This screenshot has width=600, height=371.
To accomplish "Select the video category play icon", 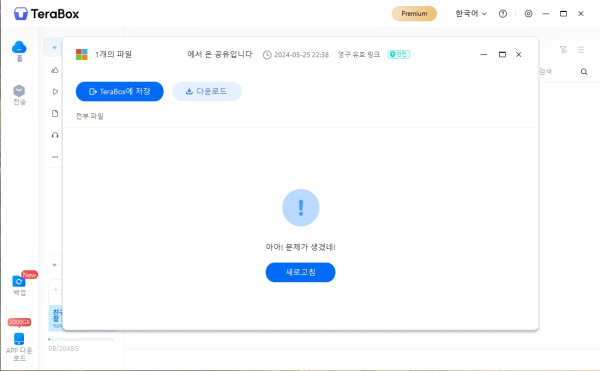I will (55, 91).
